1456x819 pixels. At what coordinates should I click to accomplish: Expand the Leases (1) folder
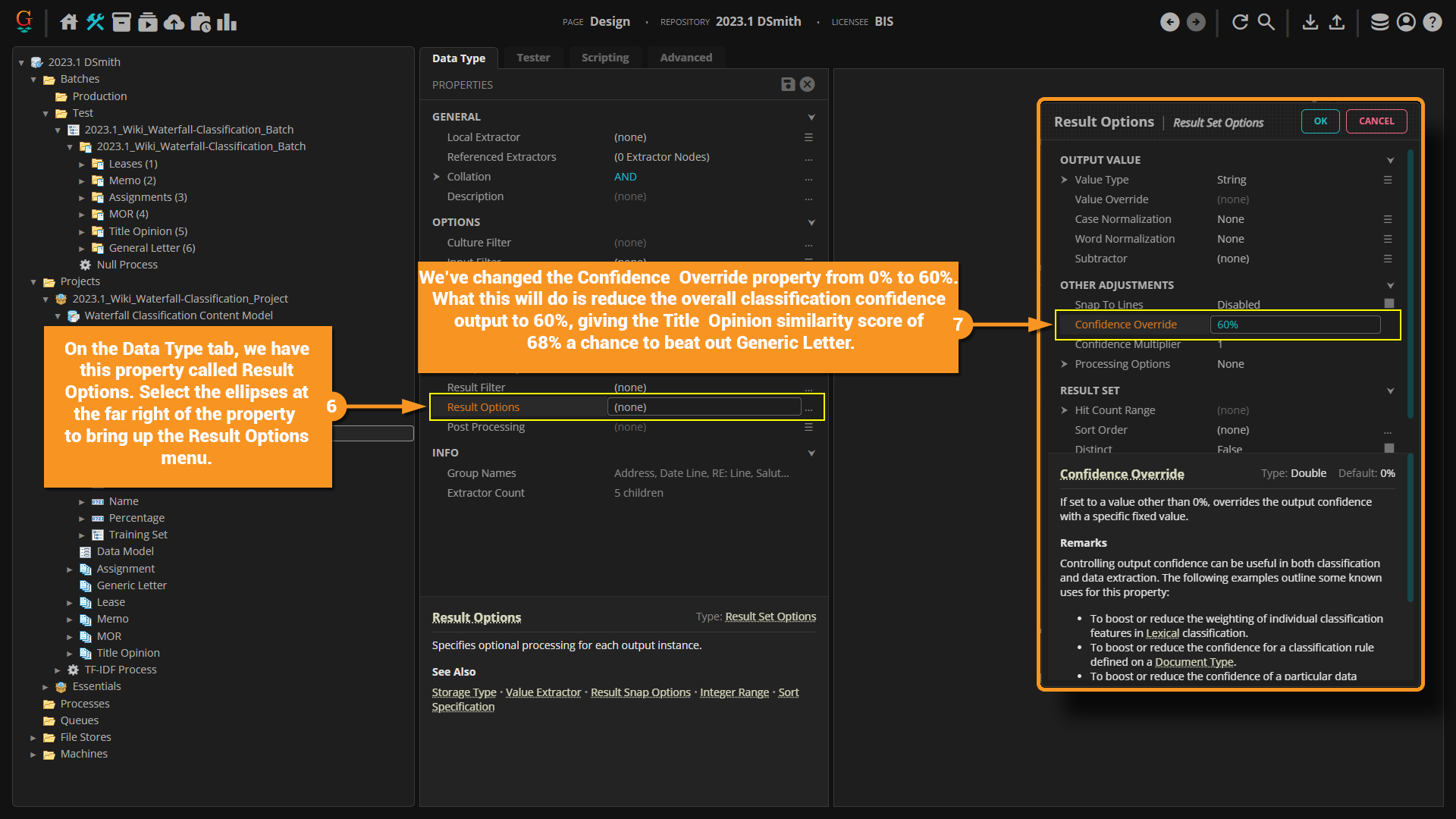point(82,164)
